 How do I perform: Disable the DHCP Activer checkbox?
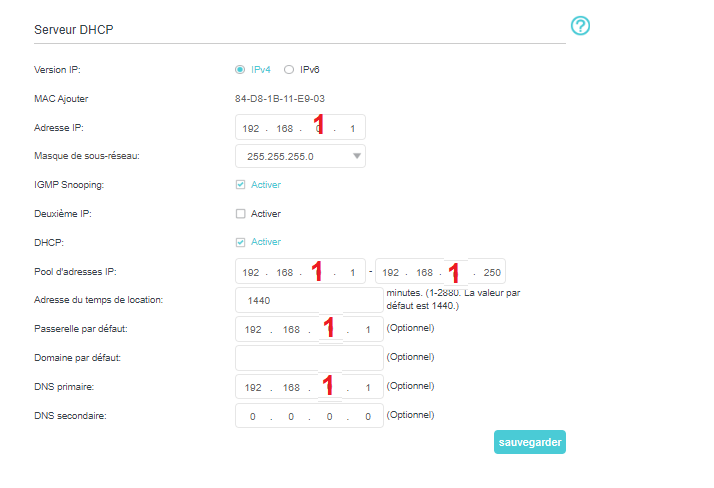[x=240, y=242]
